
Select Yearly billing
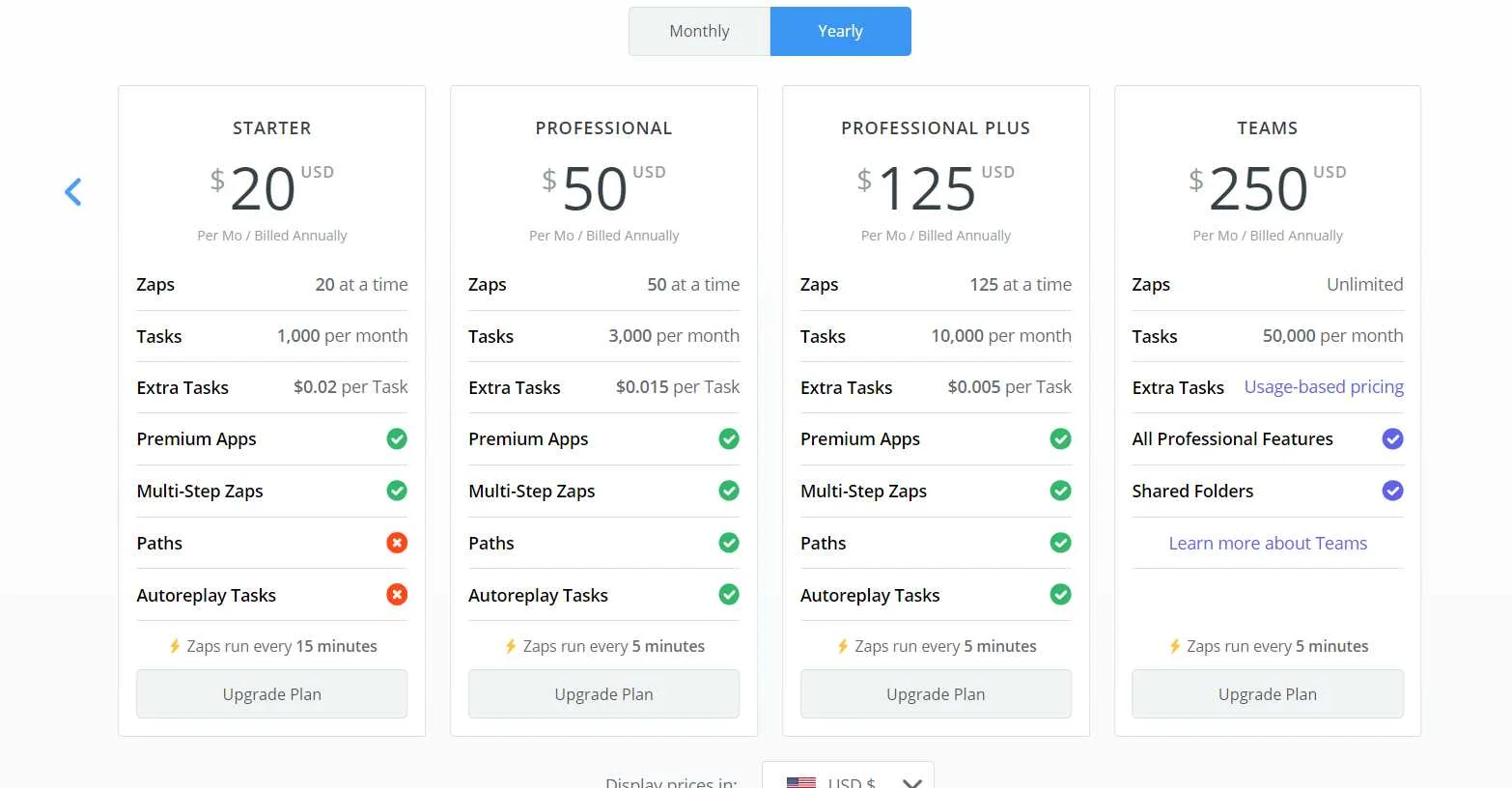click(840, 31)
